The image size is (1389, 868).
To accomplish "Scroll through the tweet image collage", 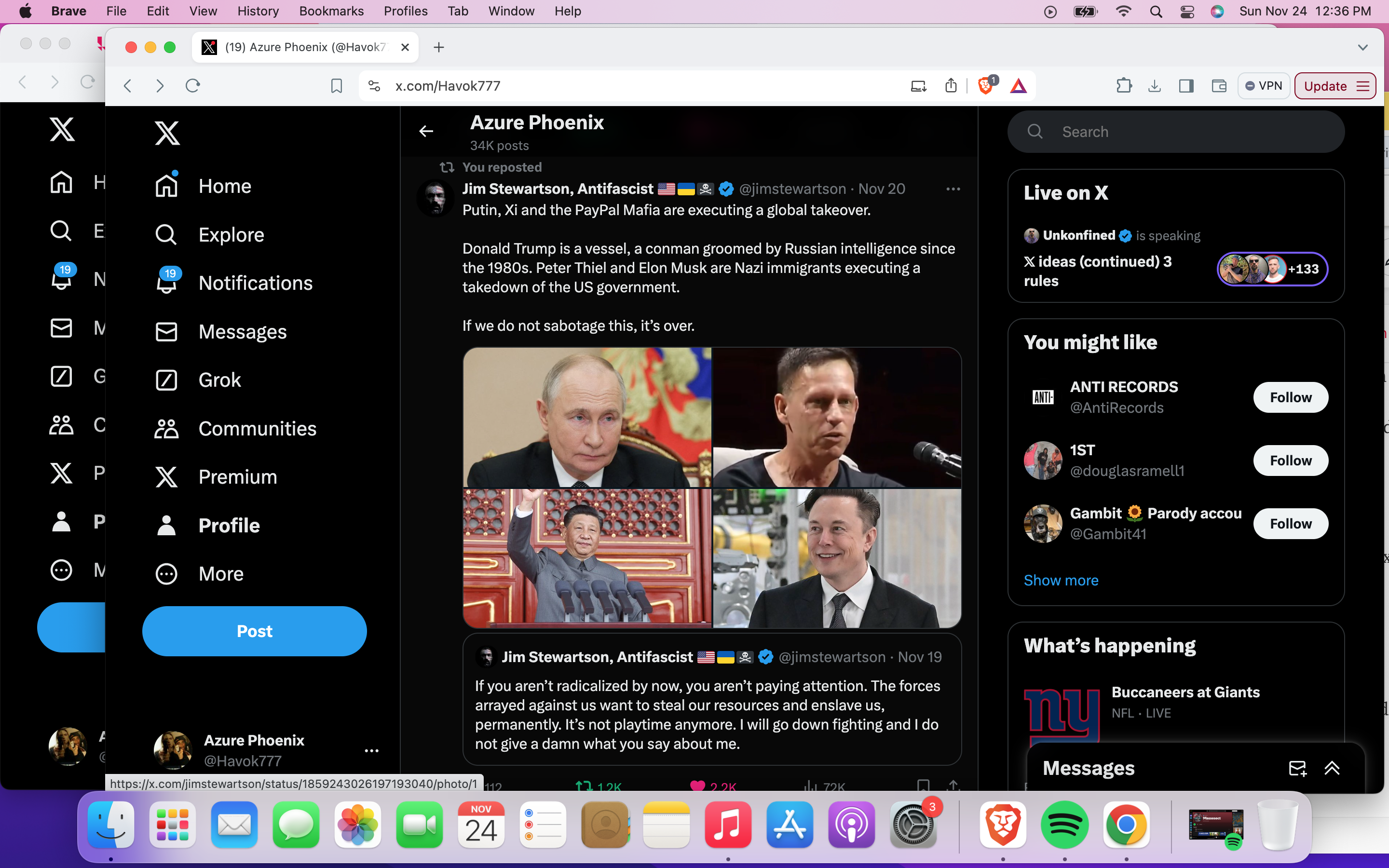I will pos(712,487).
